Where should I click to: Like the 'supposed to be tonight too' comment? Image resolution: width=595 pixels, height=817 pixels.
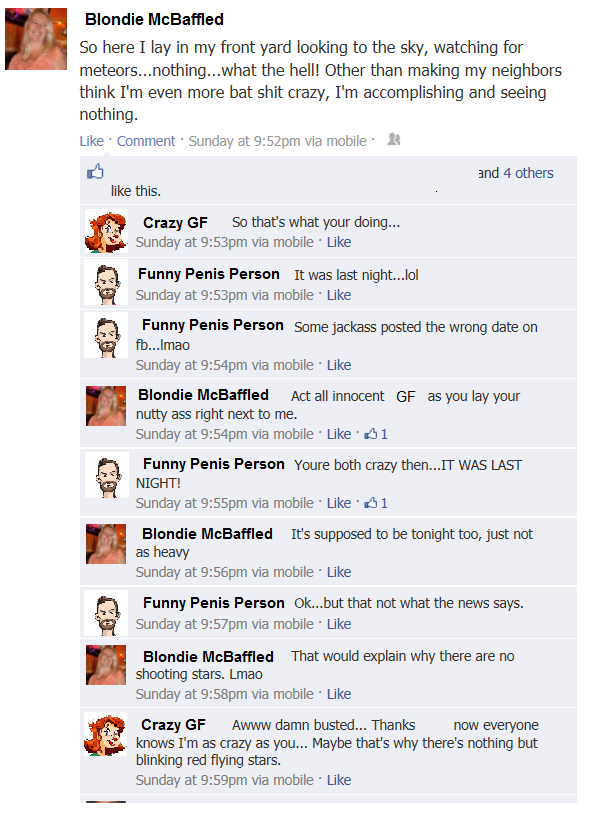click(x=339, y=572)
